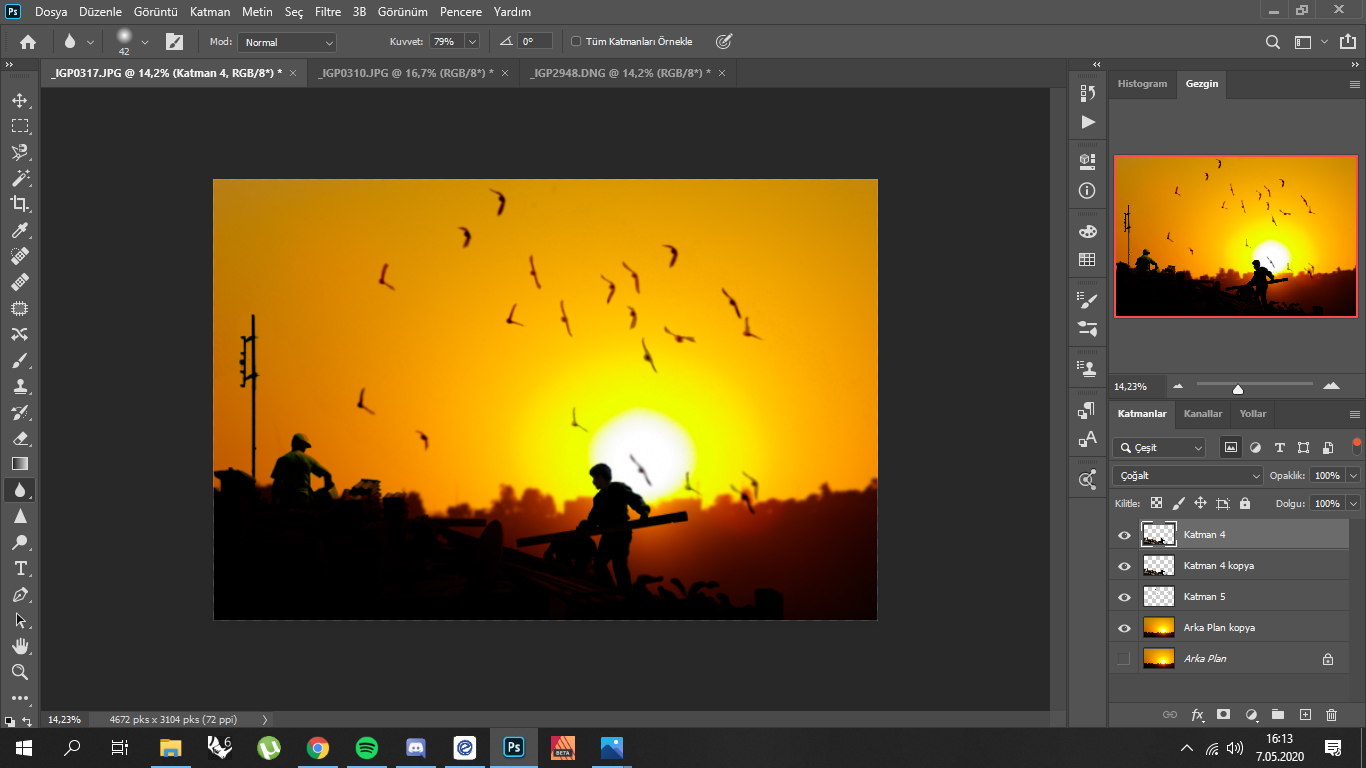
Task: Show the hidden Arka Plan layer
Action: (x=1124, y=659)
